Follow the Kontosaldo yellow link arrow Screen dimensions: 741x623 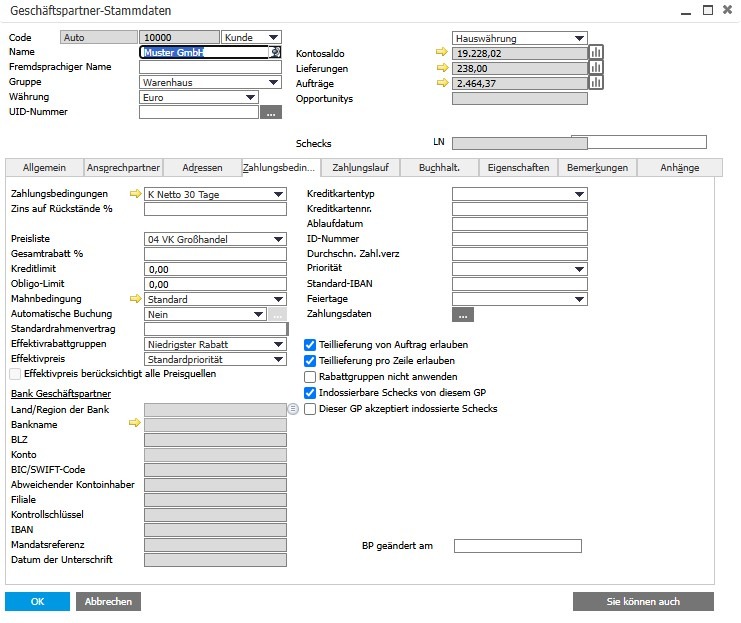(442, 52)
